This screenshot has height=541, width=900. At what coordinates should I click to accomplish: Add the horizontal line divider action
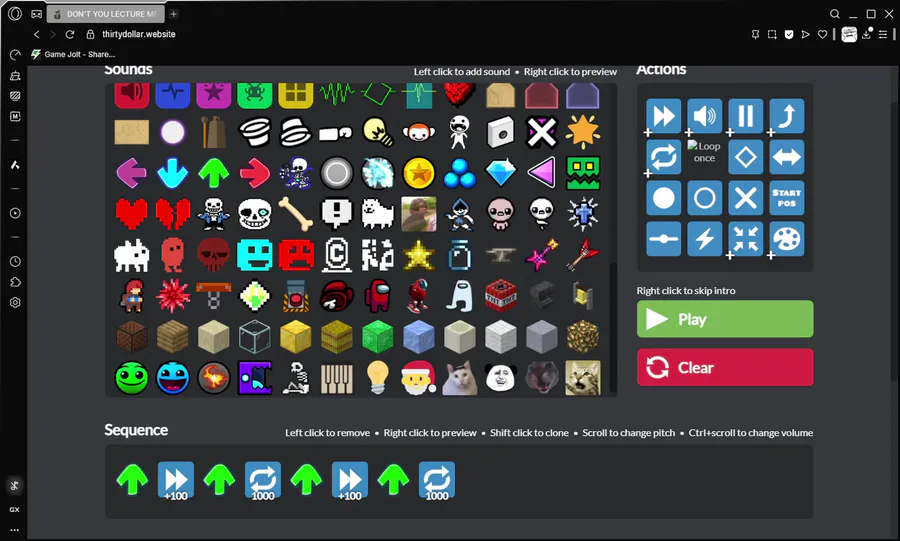(664, 239)
